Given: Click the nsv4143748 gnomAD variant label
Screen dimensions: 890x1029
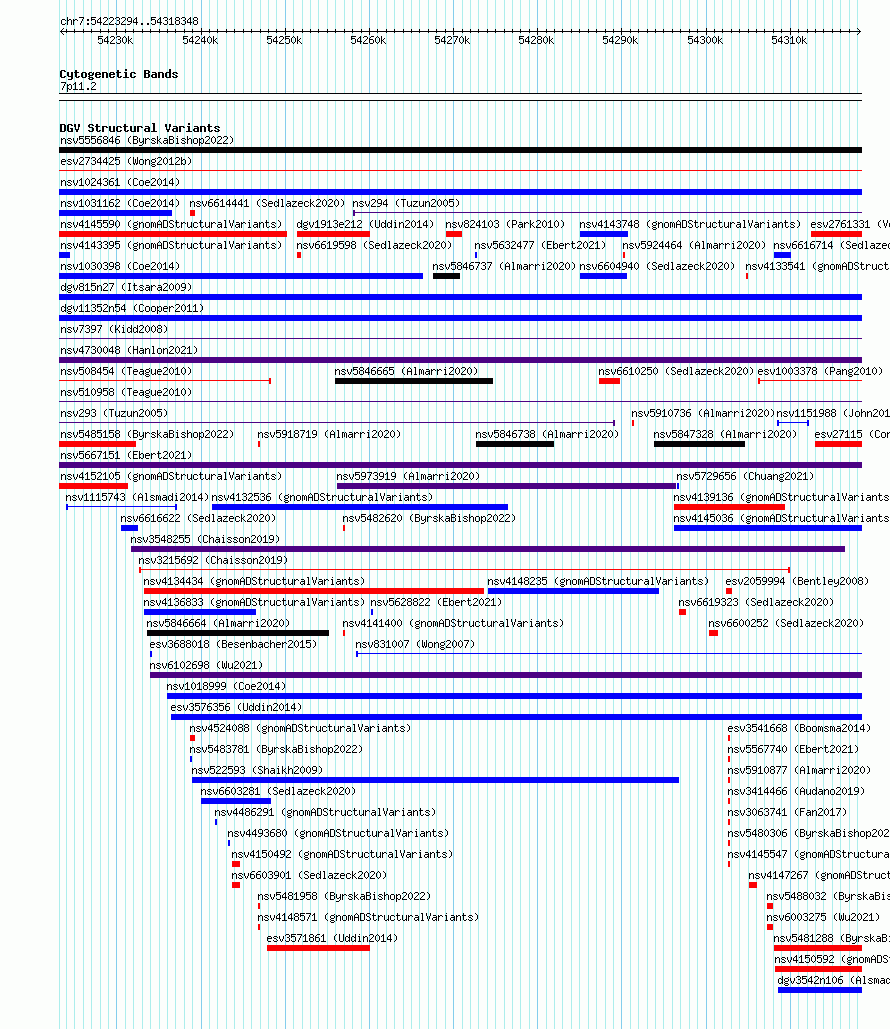Looking at the screenshot, I should (x=690, y=224).
